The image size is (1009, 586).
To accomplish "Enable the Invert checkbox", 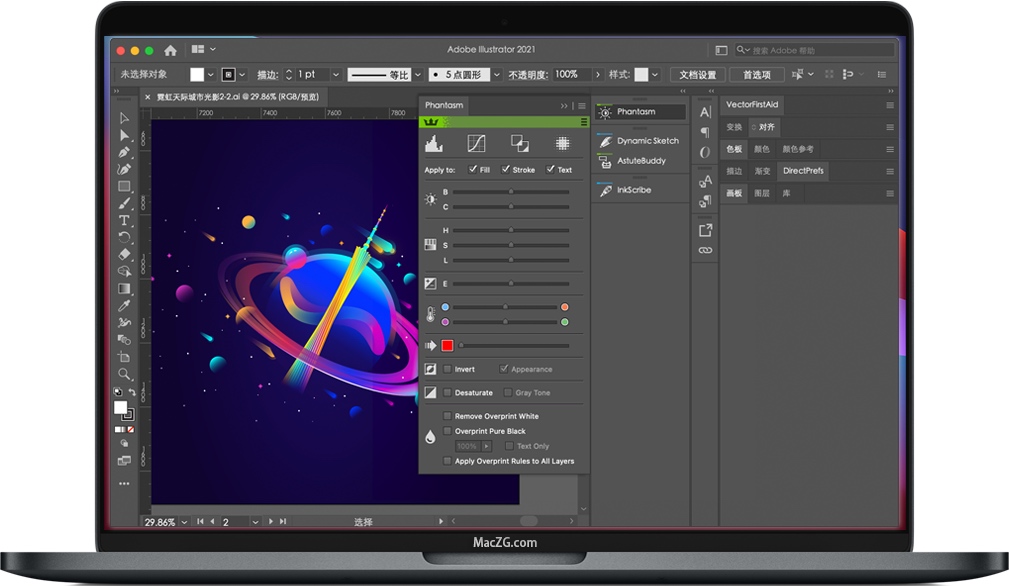I will click(448, 369).
